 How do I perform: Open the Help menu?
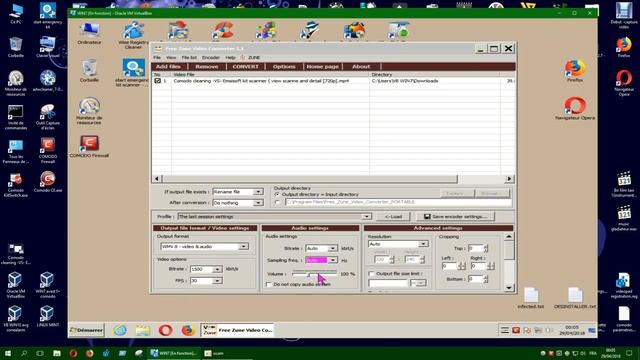(x=230, y=58)
